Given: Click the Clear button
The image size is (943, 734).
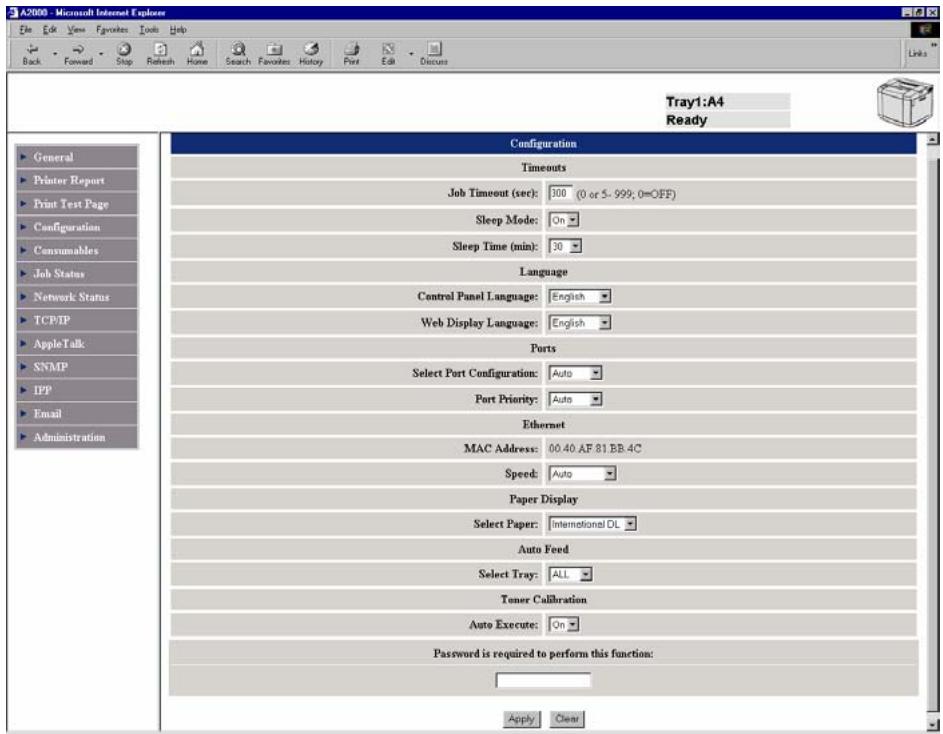Looking at the screenshot, I should (567, 719).
